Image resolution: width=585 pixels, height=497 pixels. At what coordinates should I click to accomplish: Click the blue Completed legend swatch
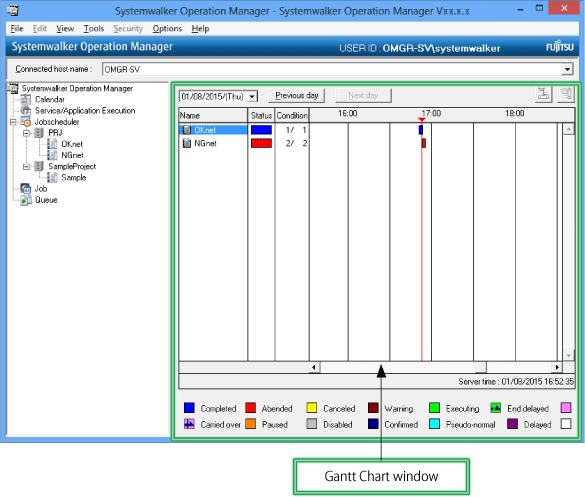coord(189,408)
